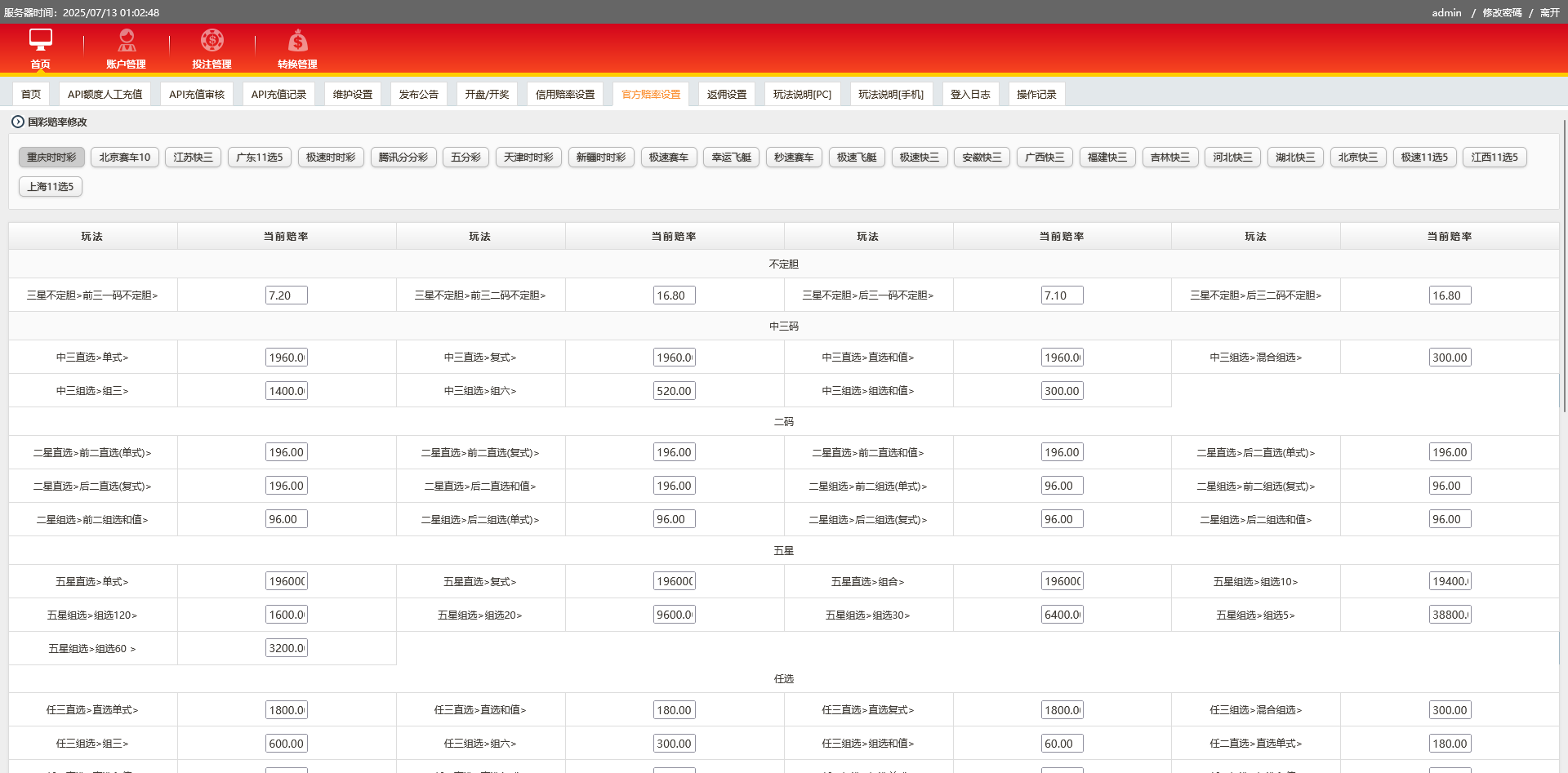Viewport: 1568px width, 773px height.
Task: Edit the 前三二码不定胆 odds field
Action: tap(675, 295)
